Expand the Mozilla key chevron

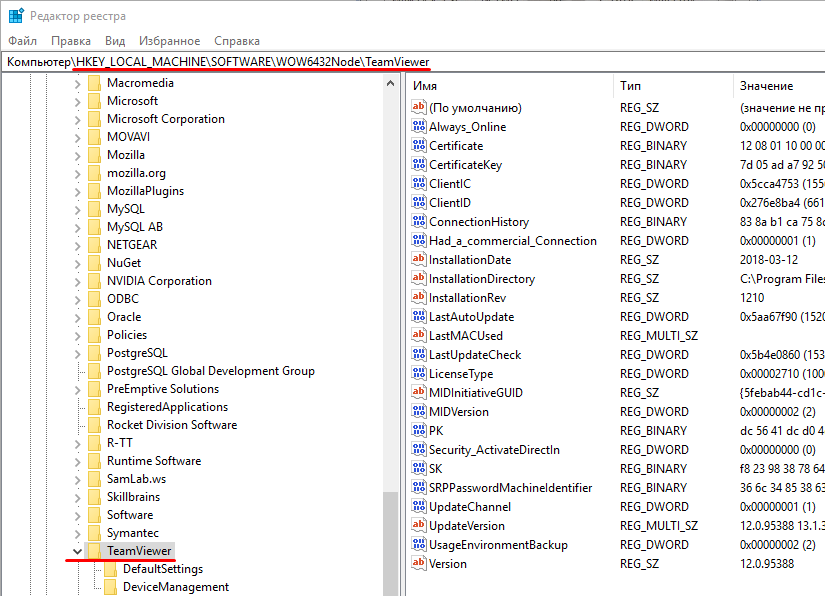pyautogui.click(x=77, y=155)
